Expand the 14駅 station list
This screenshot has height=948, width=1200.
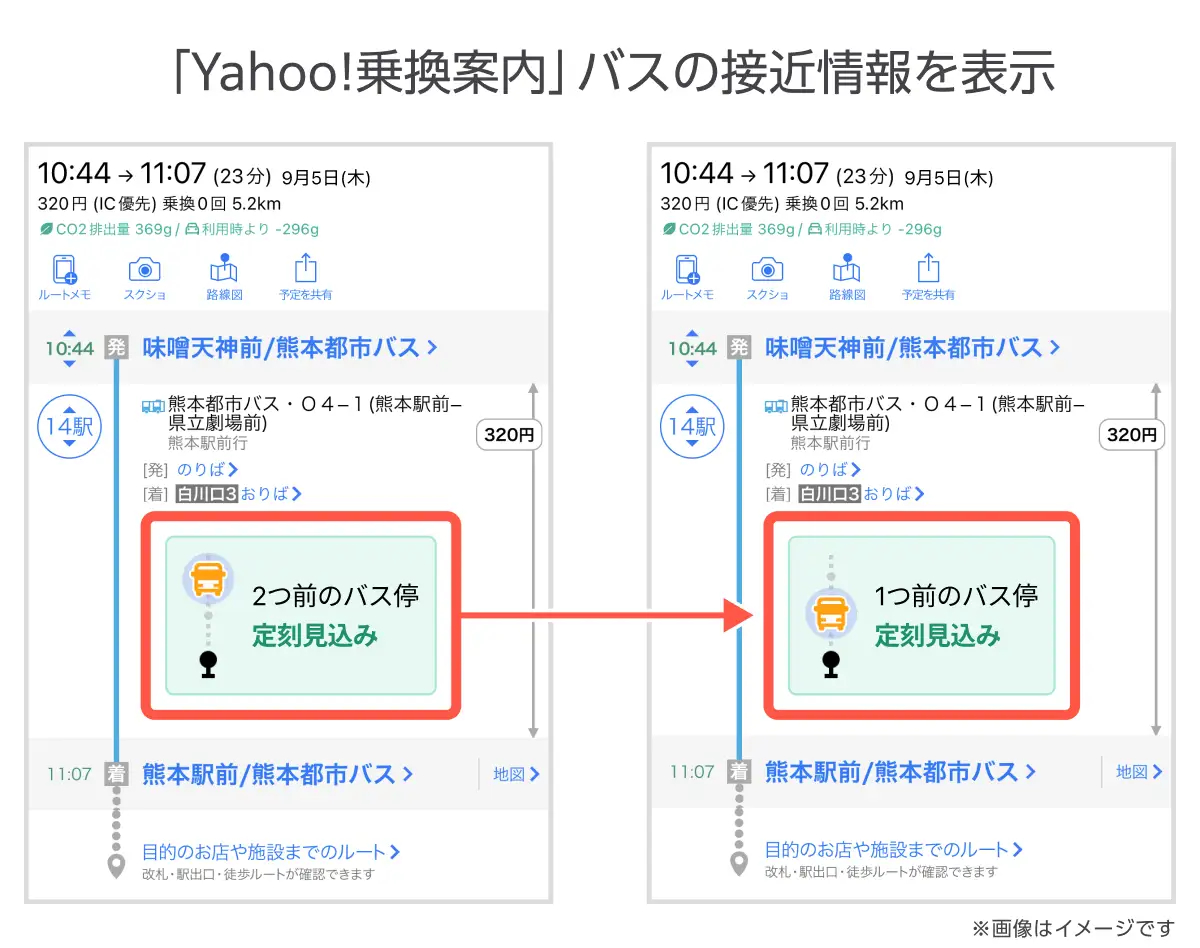coord(69,426)
